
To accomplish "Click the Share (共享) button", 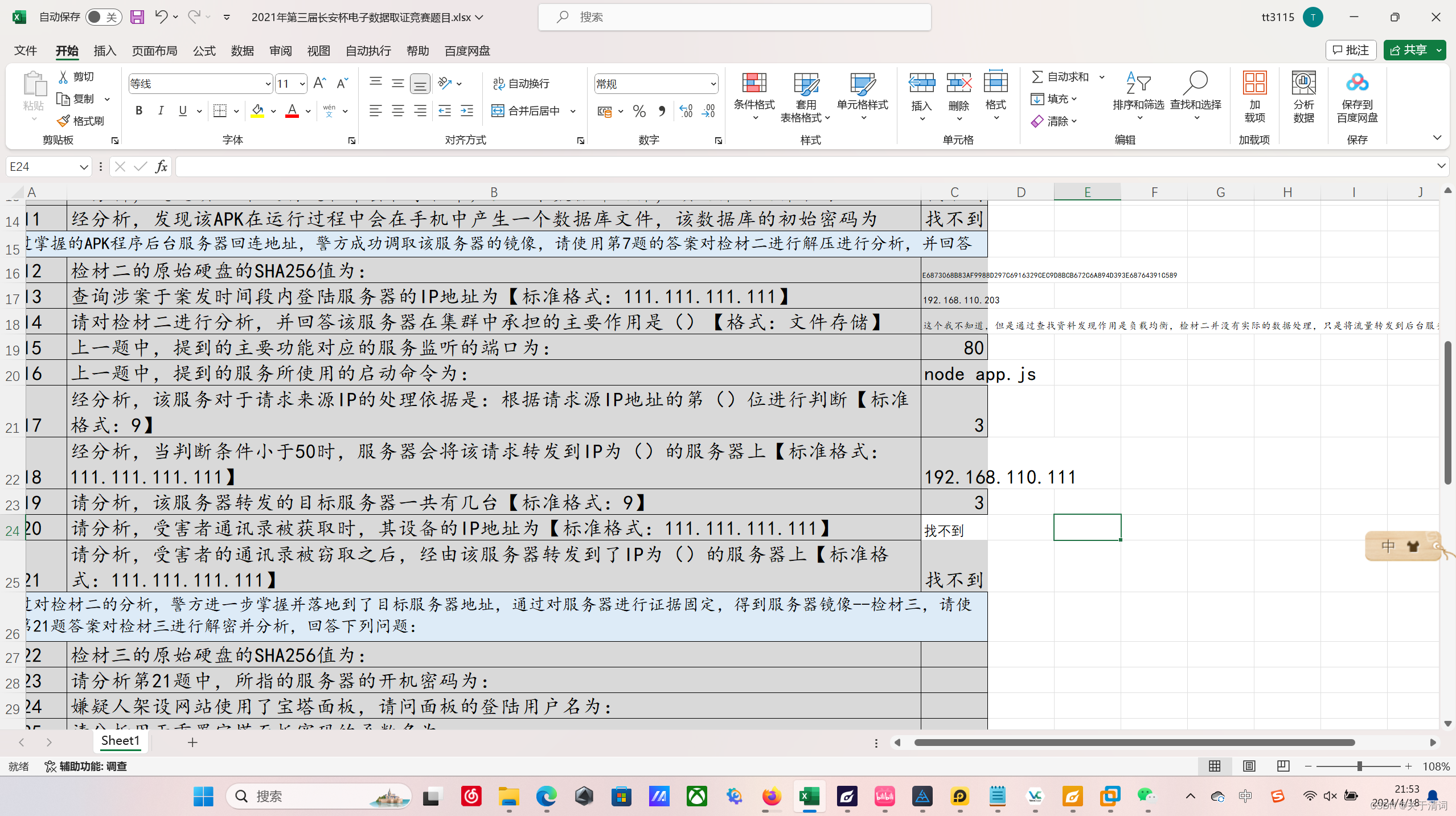I will click(1408, 50).
